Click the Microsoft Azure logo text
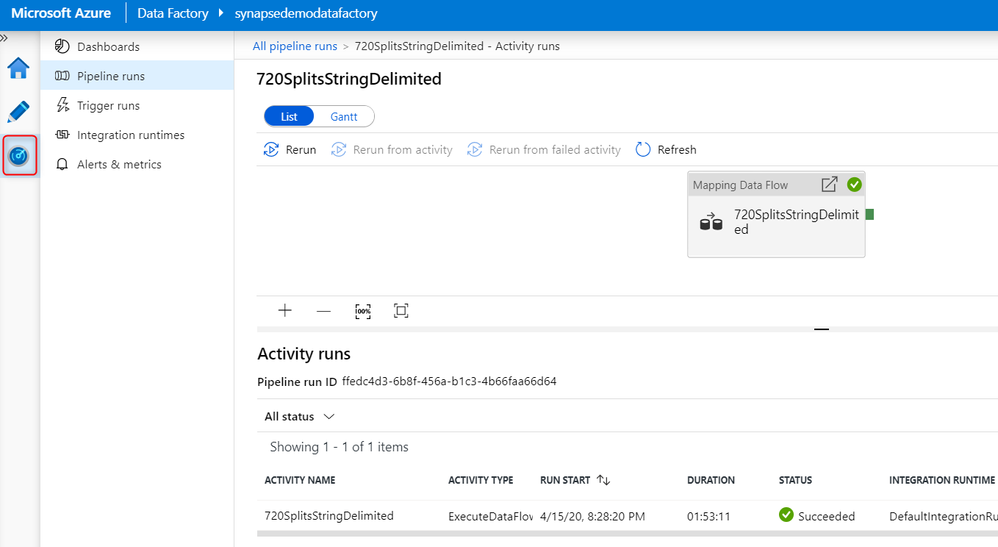 [x=61, y=13]
